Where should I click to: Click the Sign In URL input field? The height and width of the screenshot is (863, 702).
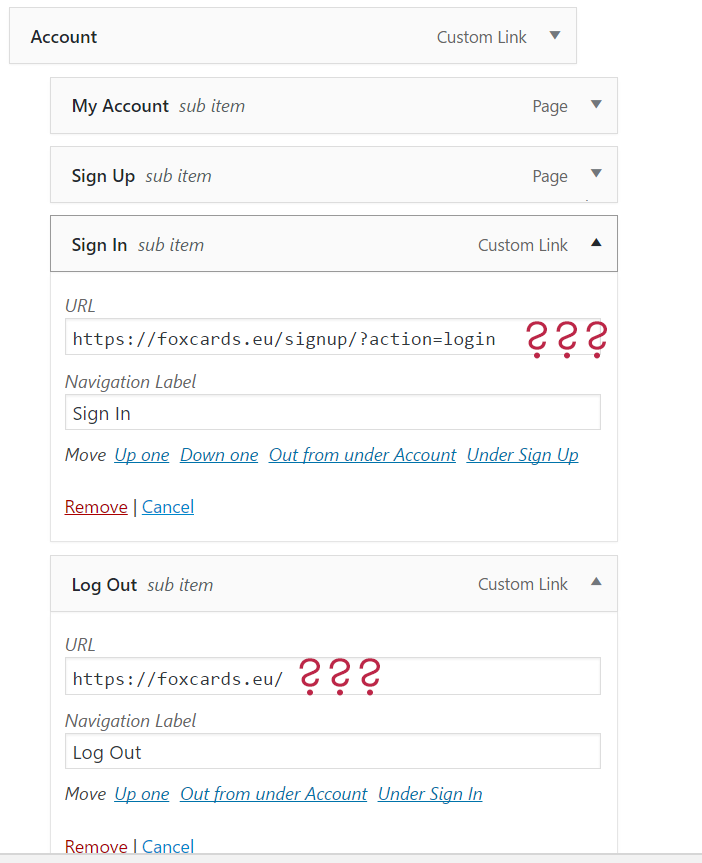pos(333,337)
